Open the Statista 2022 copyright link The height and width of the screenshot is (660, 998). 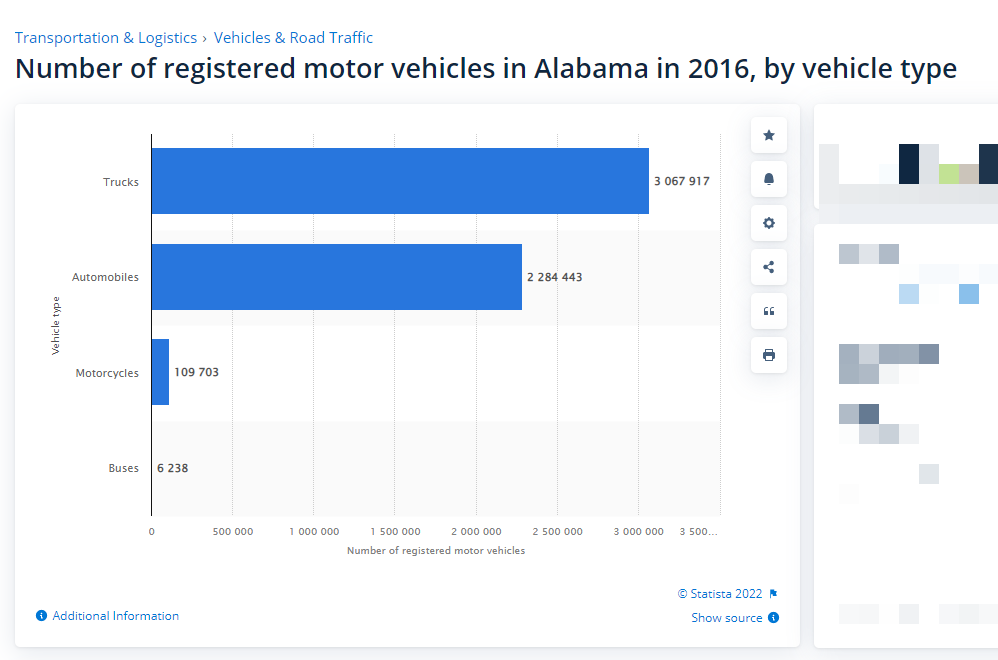click(x=723, y=593)
